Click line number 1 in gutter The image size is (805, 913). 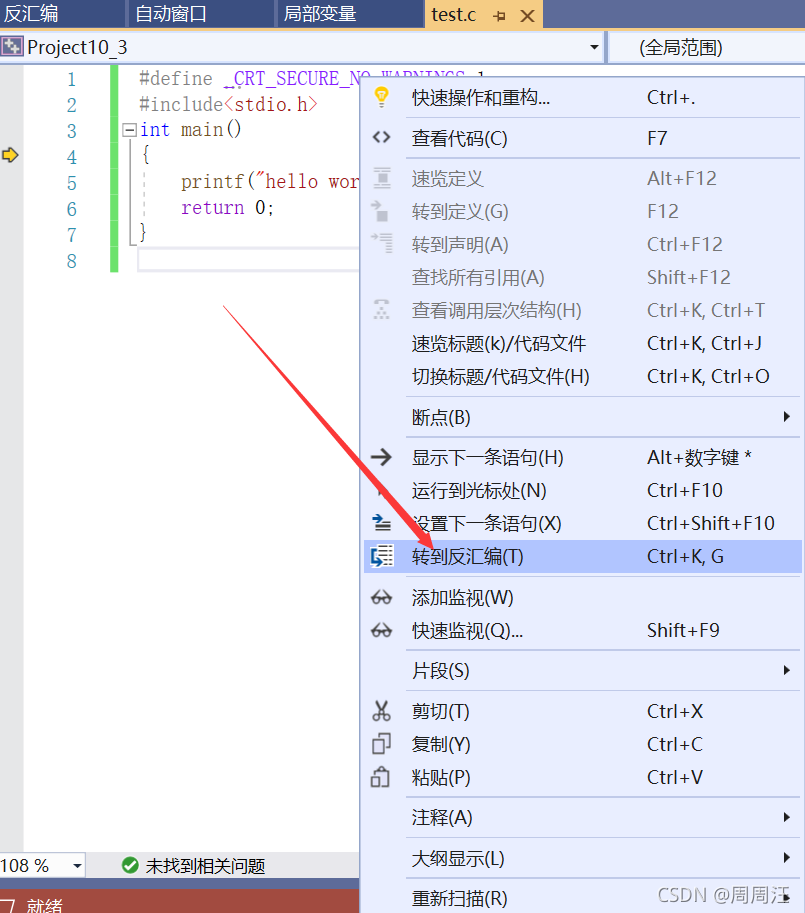tap(71, 79)
